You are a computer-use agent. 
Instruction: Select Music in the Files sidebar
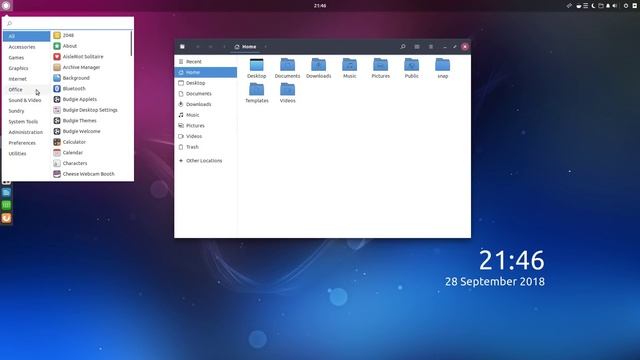coord(206,115)
